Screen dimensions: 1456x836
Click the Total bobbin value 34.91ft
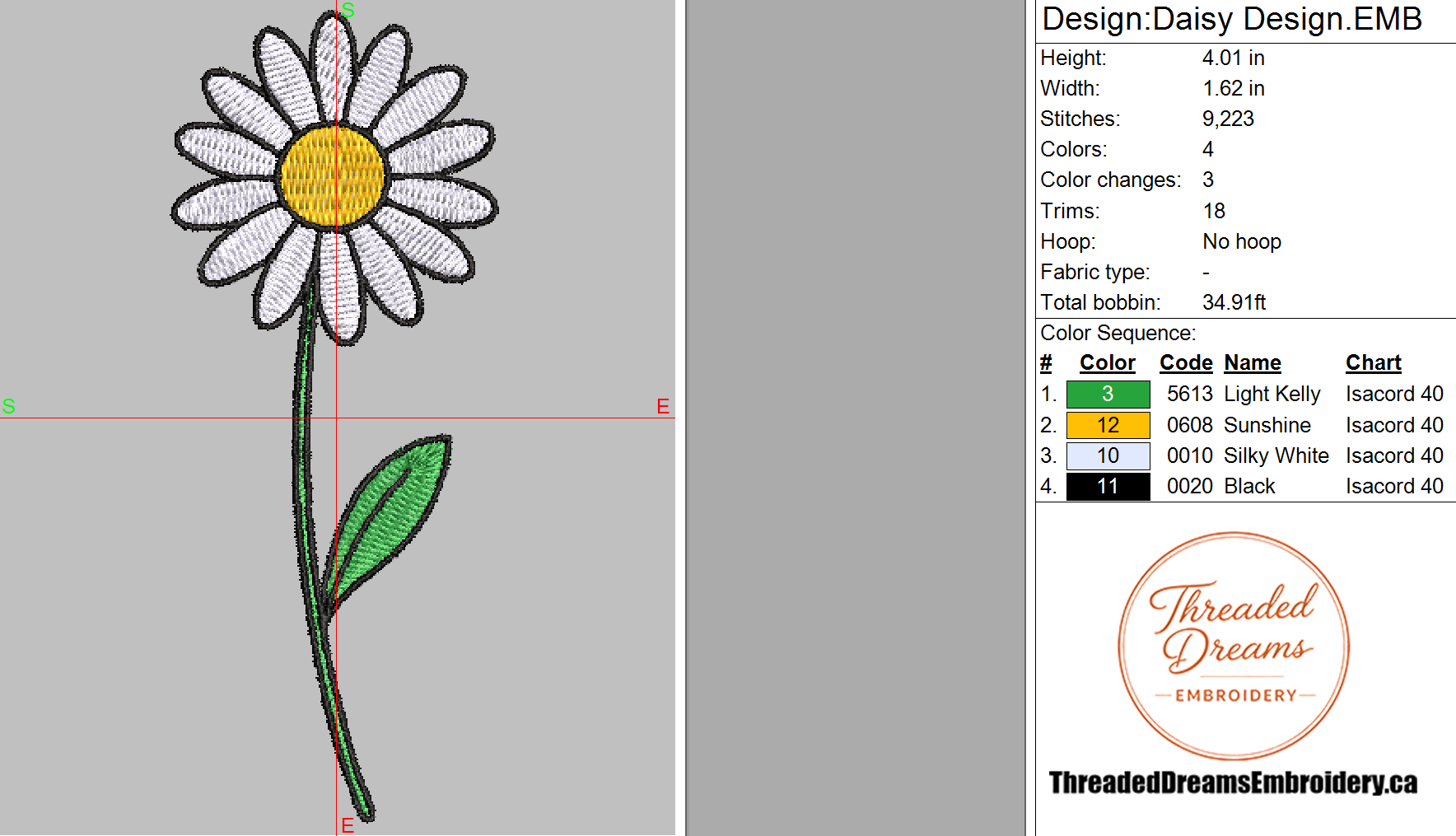pos(1234,302)
